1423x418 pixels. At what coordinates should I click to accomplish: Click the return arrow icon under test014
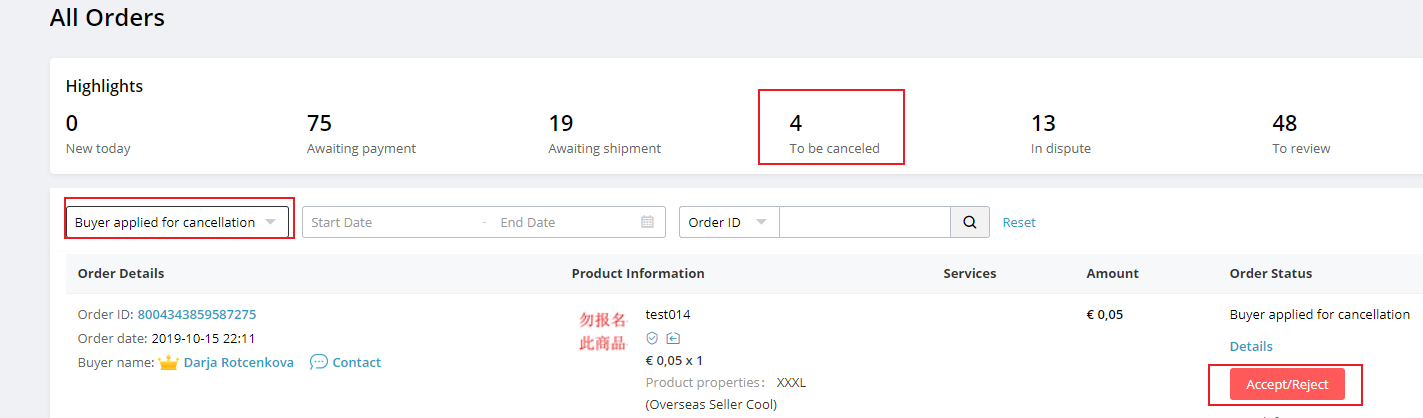pyautogui.click(x=673, y=338)
